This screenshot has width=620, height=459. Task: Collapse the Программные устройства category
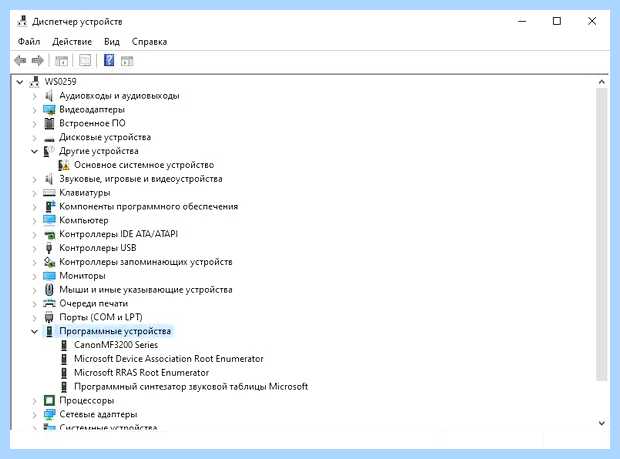[34, 332]
